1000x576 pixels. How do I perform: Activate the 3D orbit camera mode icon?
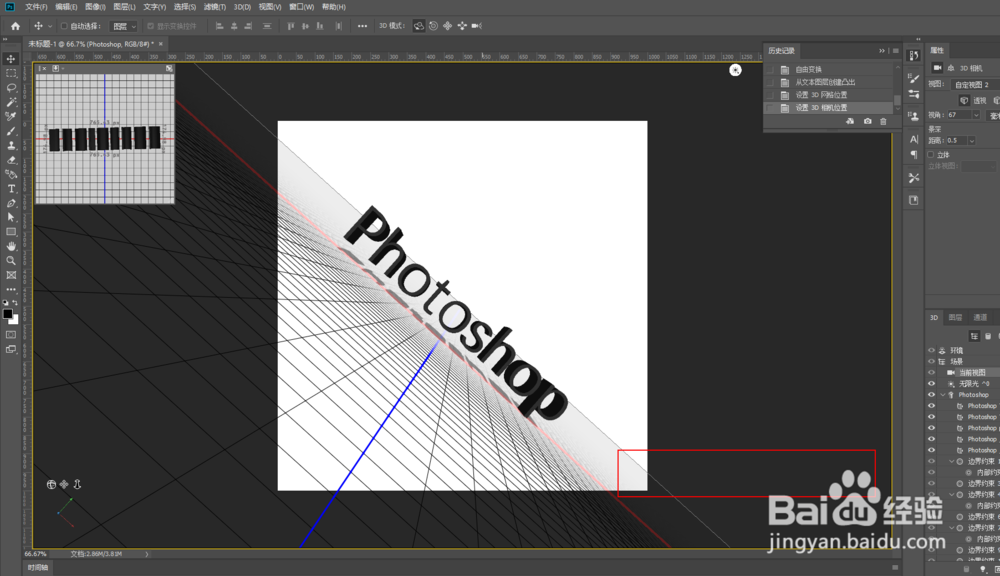click(418, 26)
